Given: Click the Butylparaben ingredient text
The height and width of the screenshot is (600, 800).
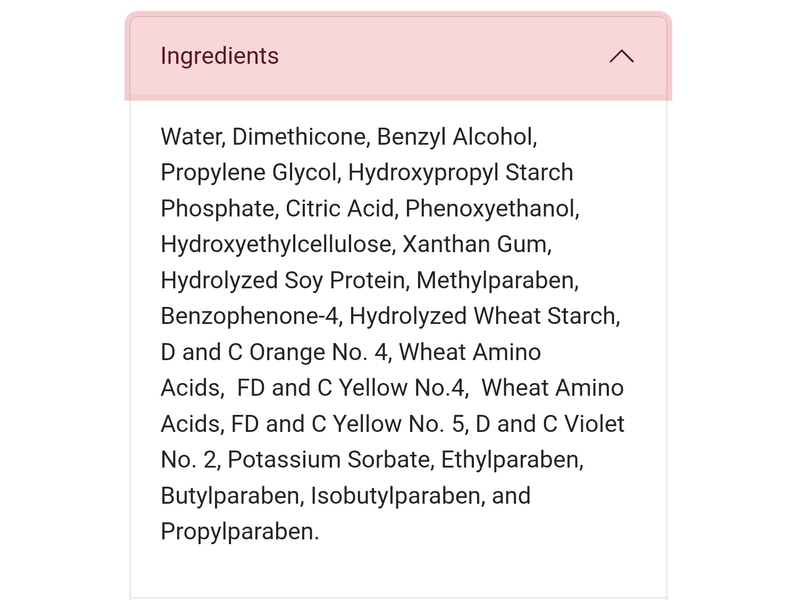Looking at the screenshot, I should [x=230, y=496].
